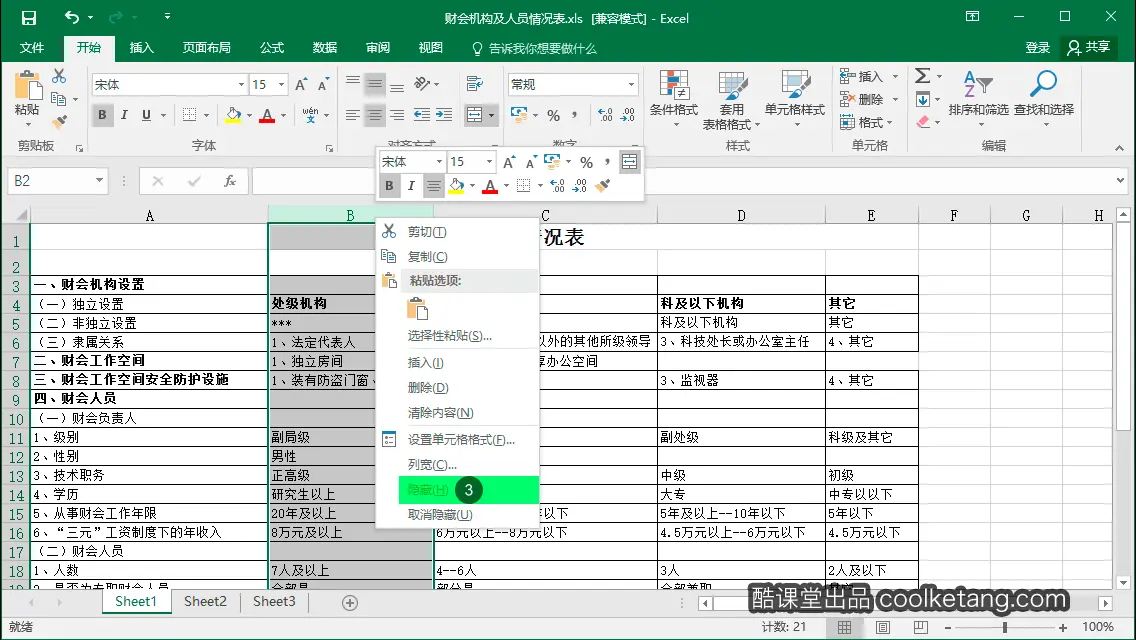Switch to Sheet3 tab
The width and height of the screenshot is (1136, 640).
274,602
